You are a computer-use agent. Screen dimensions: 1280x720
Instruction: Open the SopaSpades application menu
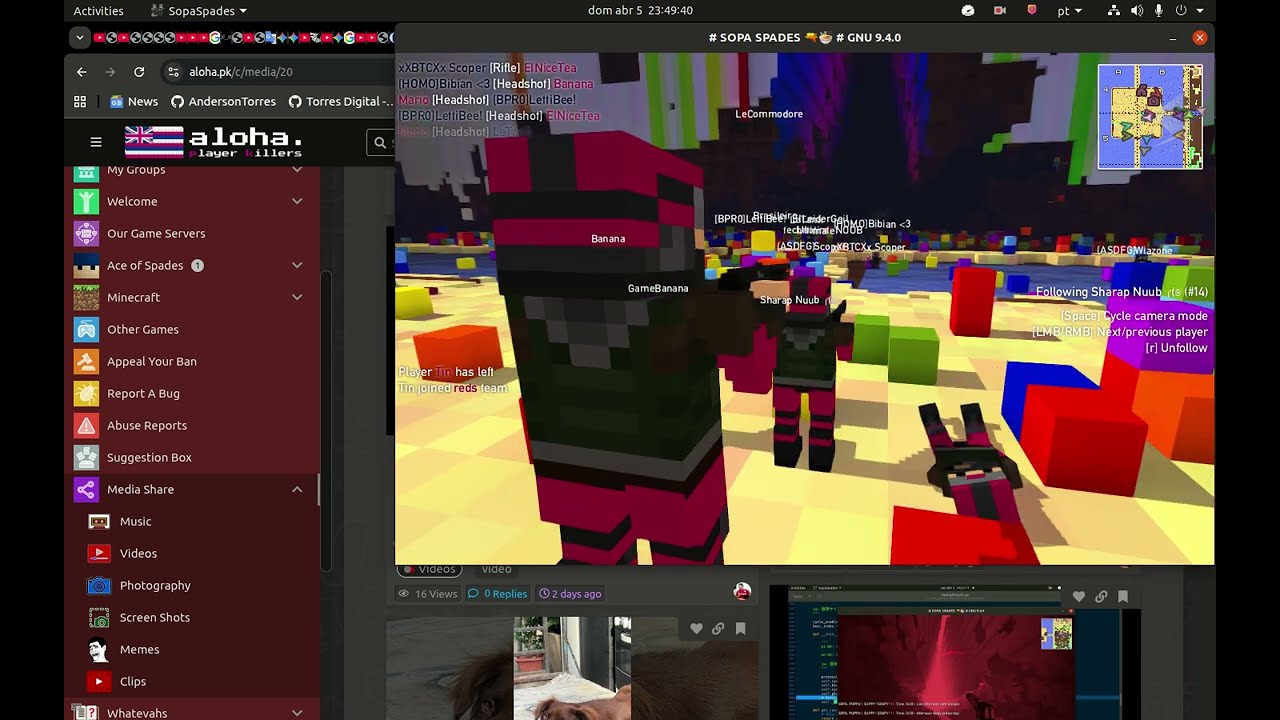coord(199,11)
